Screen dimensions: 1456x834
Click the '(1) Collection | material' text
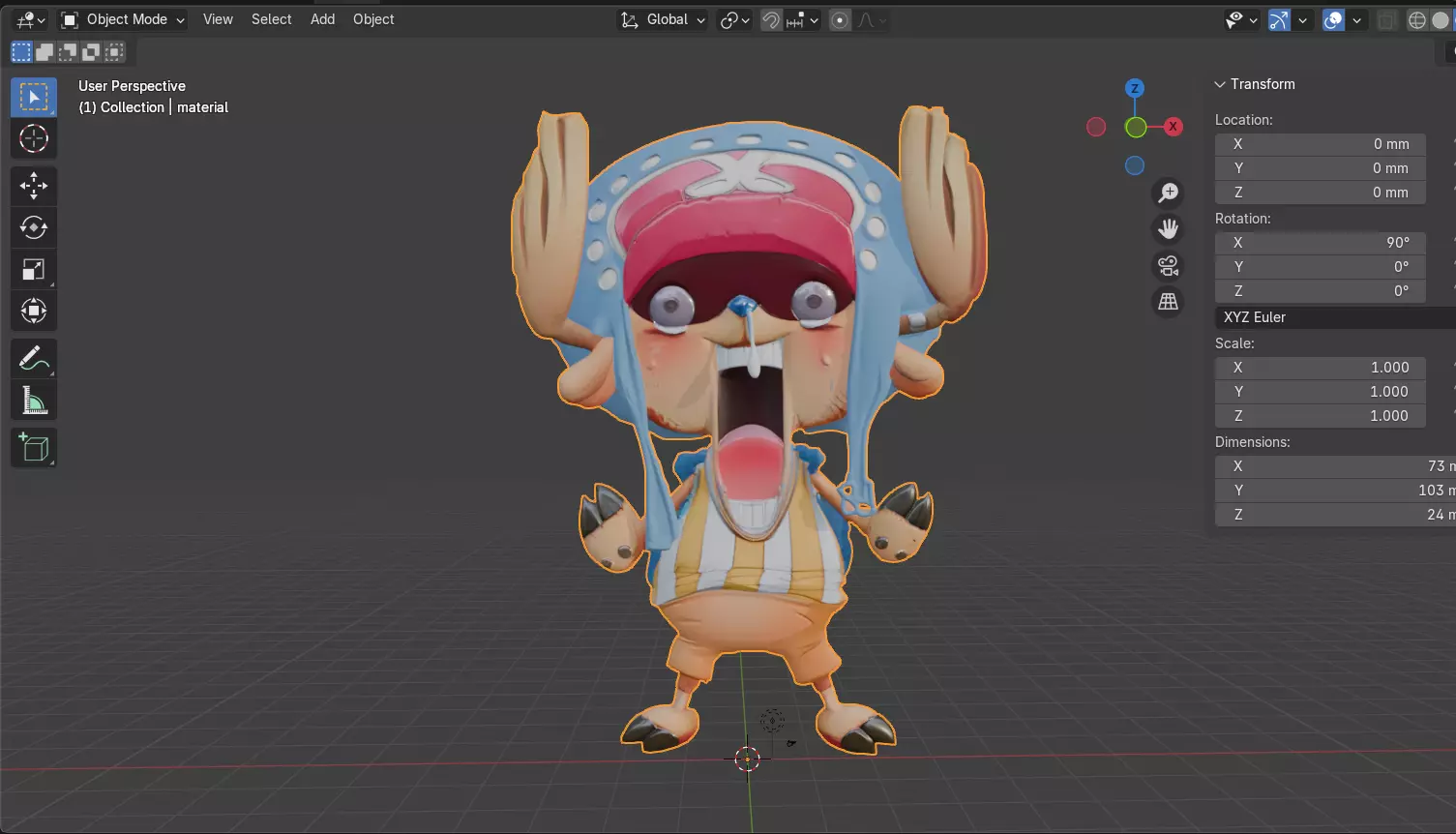pos(154,107)
